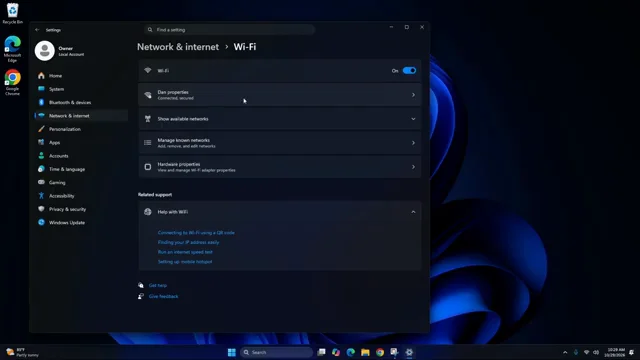The width and height of the screenshot is (640, 360).
Task: Click the Hardware properties chip icon
Action: [148, 167]
